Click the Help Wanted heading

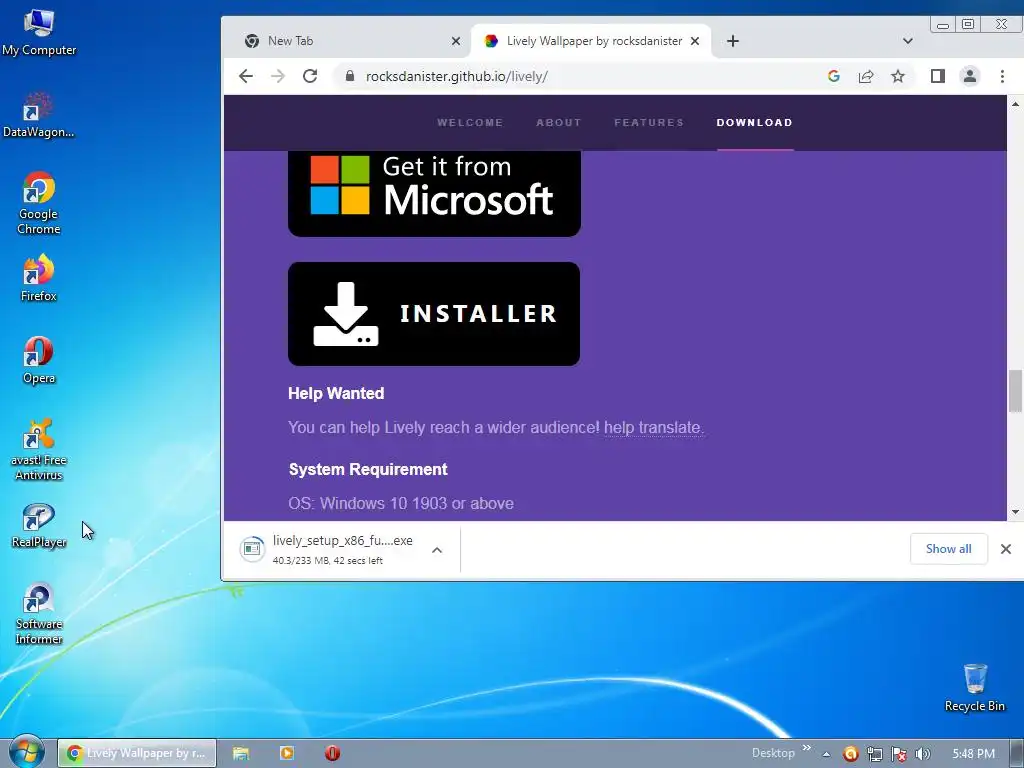(x=336, y=393)
